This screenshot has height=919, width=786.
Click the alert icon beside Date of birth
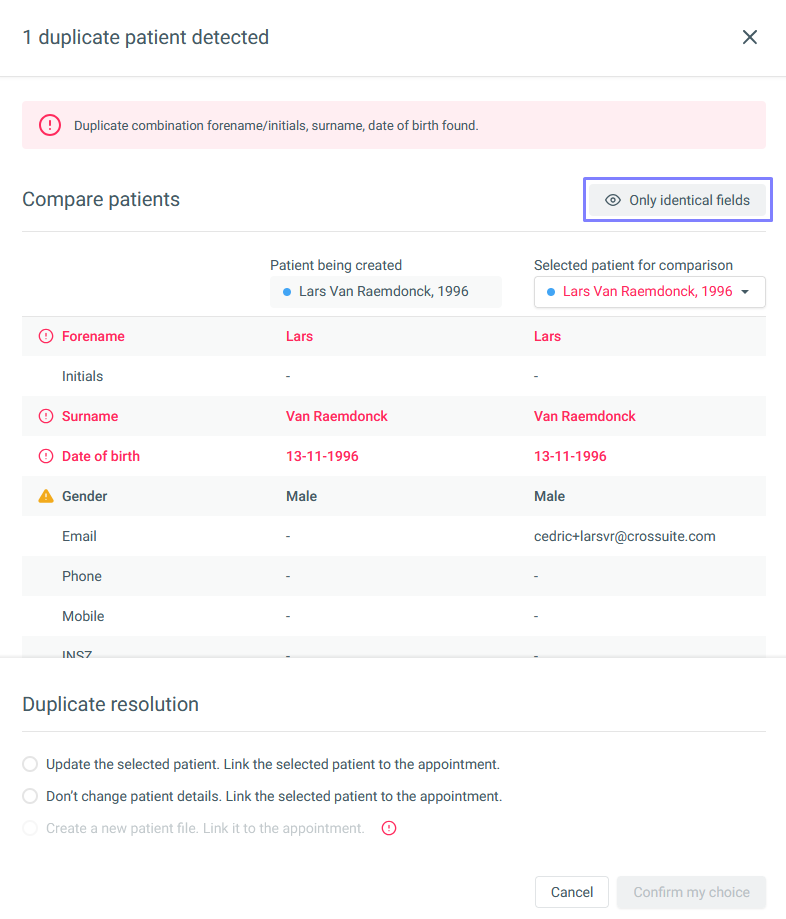tap(46, 456)
